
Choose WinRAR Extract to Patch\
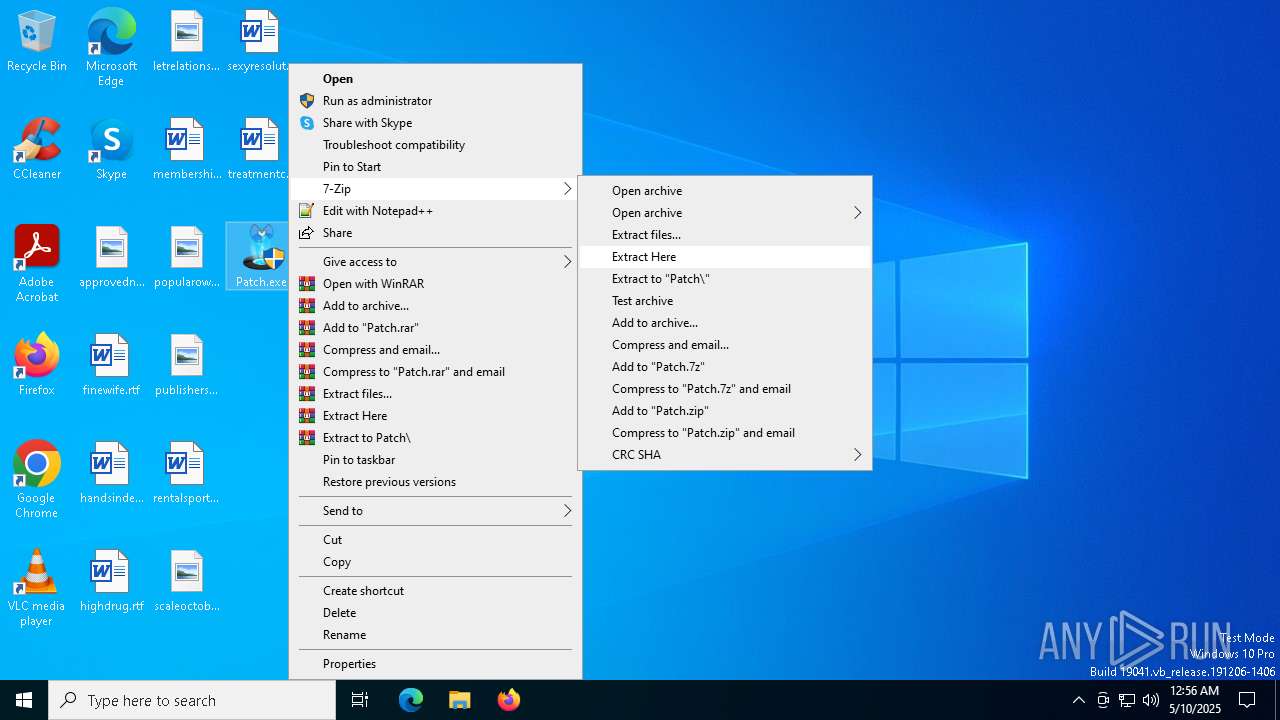435,438
